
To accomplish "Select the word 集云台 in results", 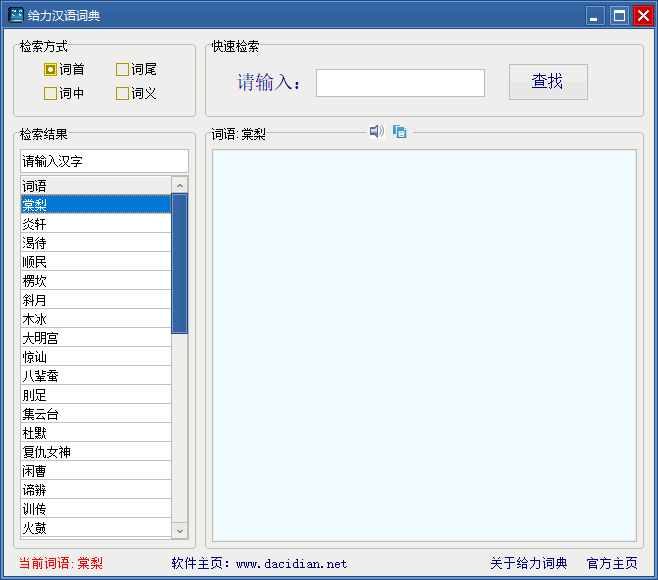I will point(96,414).
